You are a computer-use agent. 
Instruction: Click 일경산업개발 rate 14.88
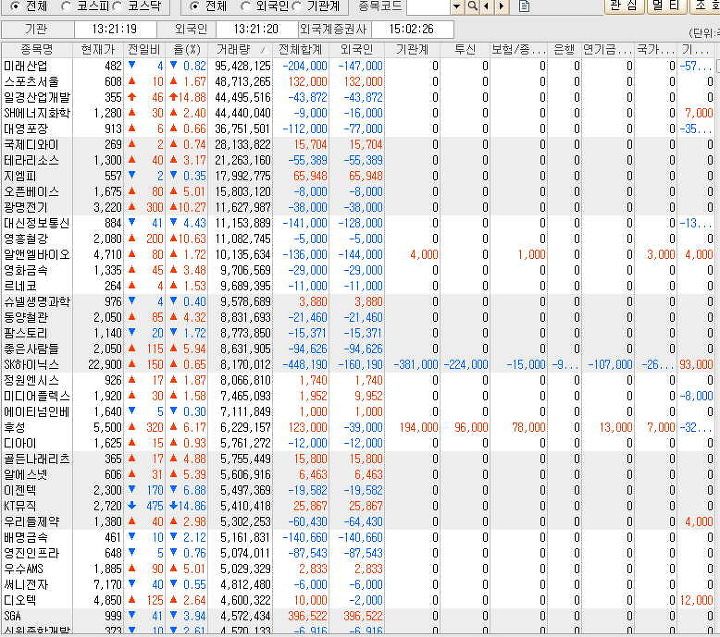point(192,97)
